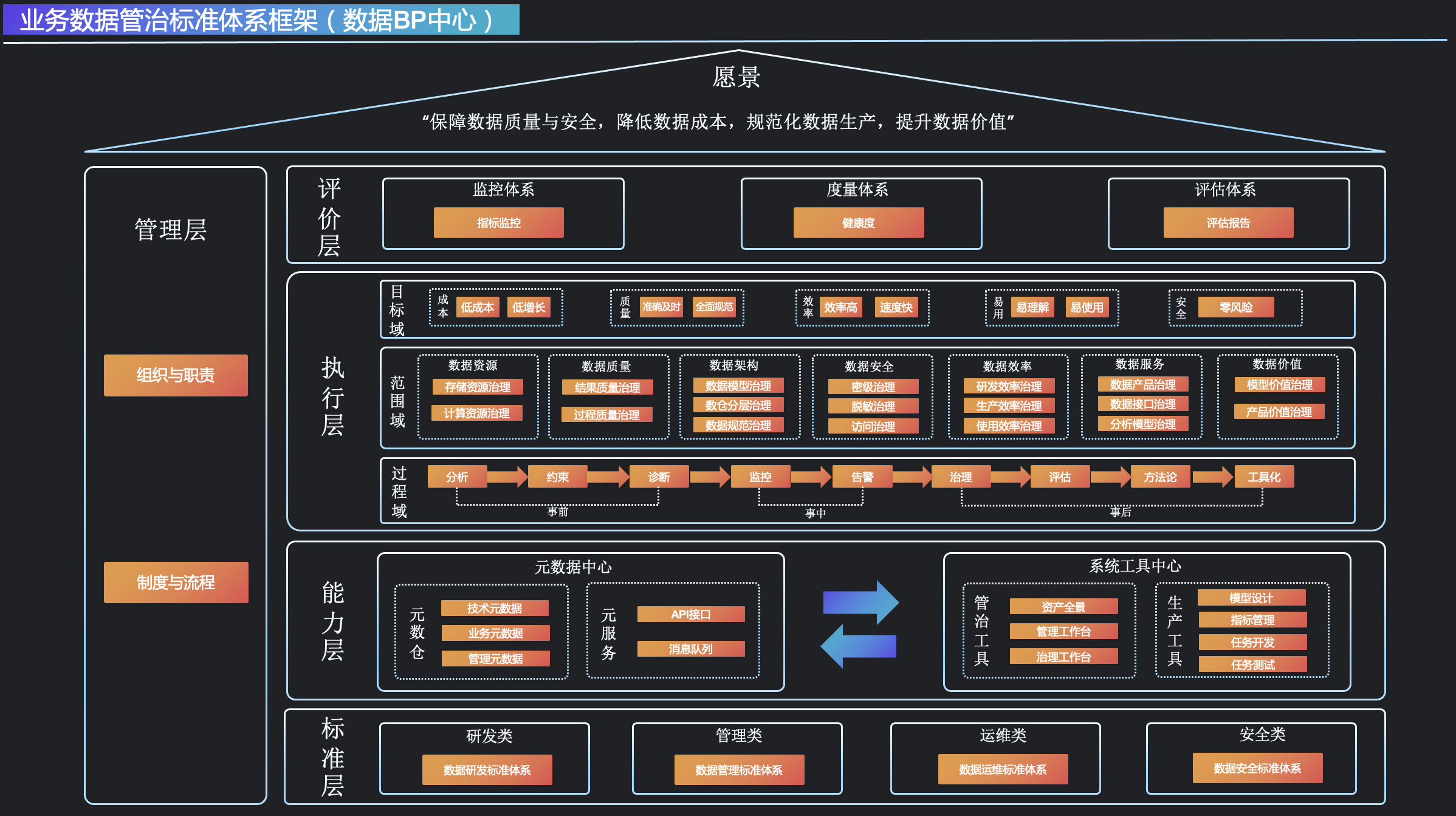Click the 组织与职责 button
Image resolution: width=1456 pixels, height=816 pixels.
click(x=176, y=375)
